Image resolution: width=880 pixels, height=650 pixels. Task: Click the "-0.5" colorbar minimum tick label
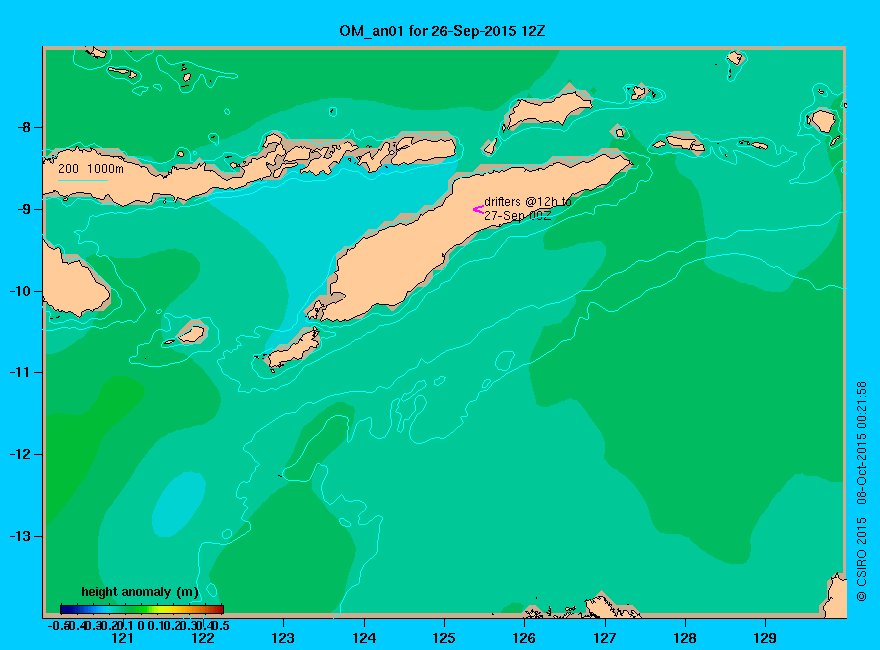point(57,625)
